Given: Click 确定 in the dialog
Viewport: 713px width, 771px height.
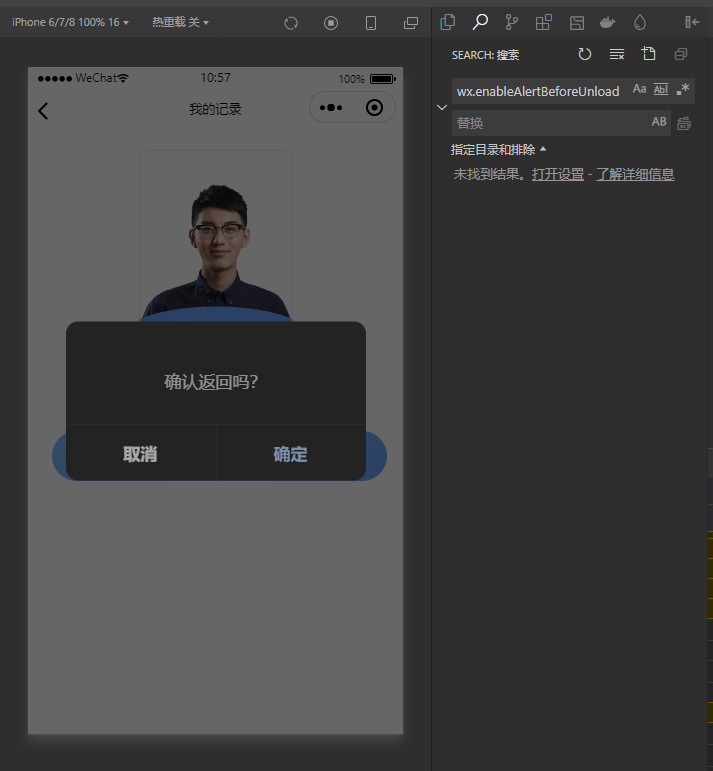Looking at the screenshot, I should tap(291, 453).
